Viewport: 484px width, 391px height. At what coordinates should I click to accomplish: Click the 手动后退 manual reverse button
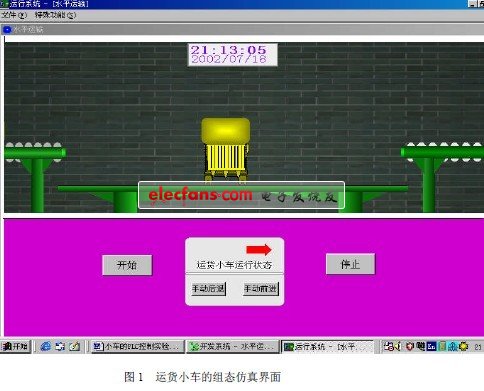pos(209,288)
